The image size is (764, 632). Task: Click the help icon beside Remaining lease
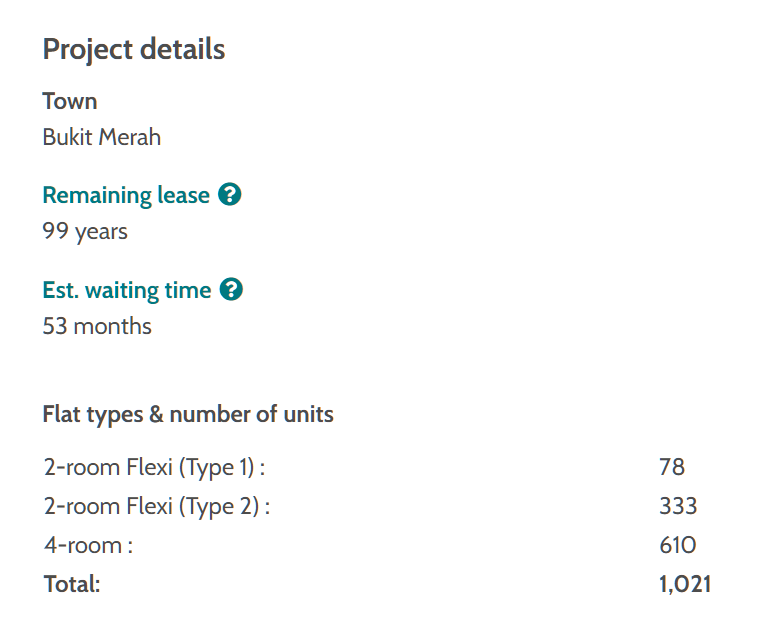tap(230, 195)
